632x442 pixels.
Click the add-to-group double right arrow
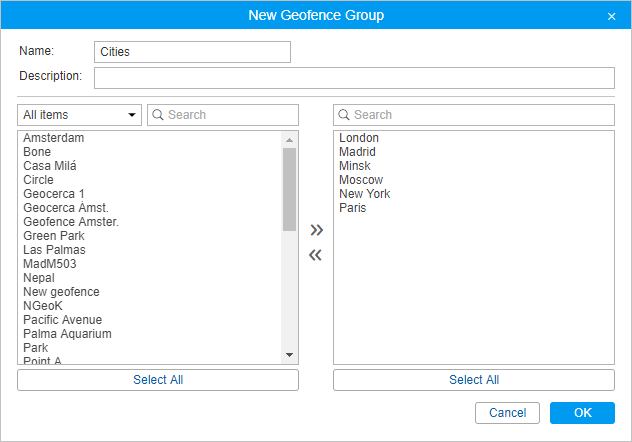click(x=316, y=230)
